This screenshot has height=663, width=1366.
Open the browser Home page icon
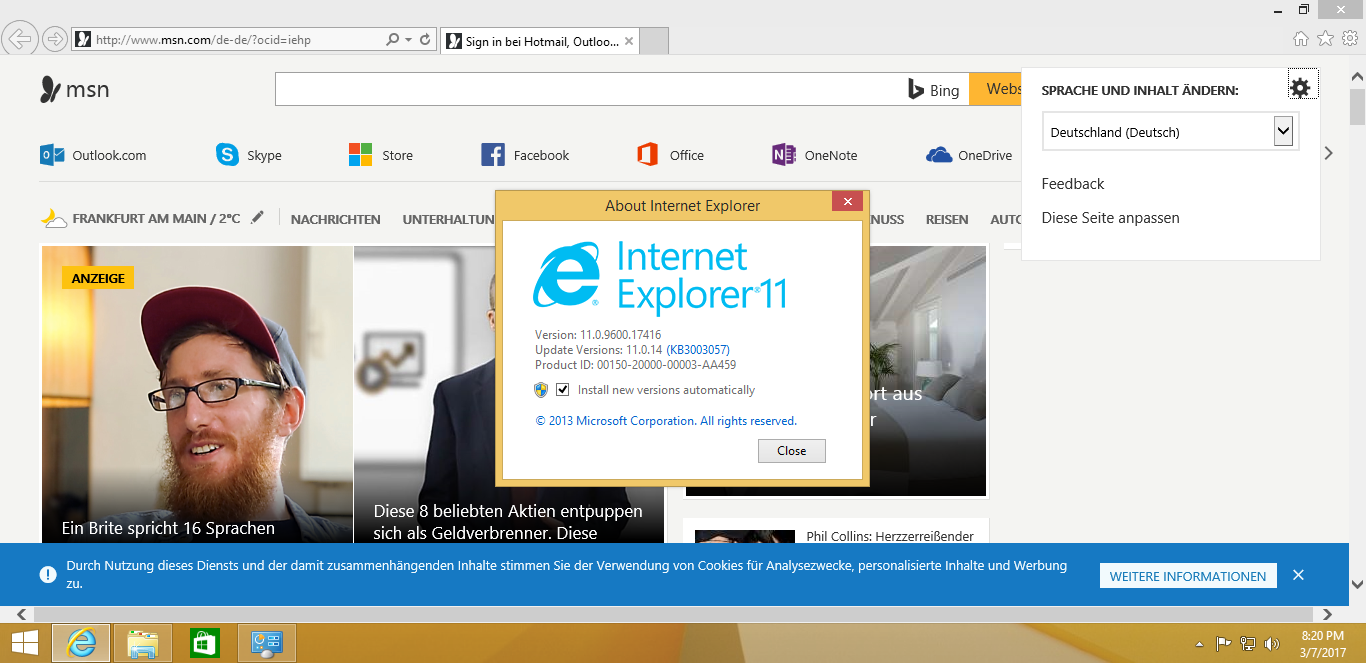click(x=1301, y=39)
